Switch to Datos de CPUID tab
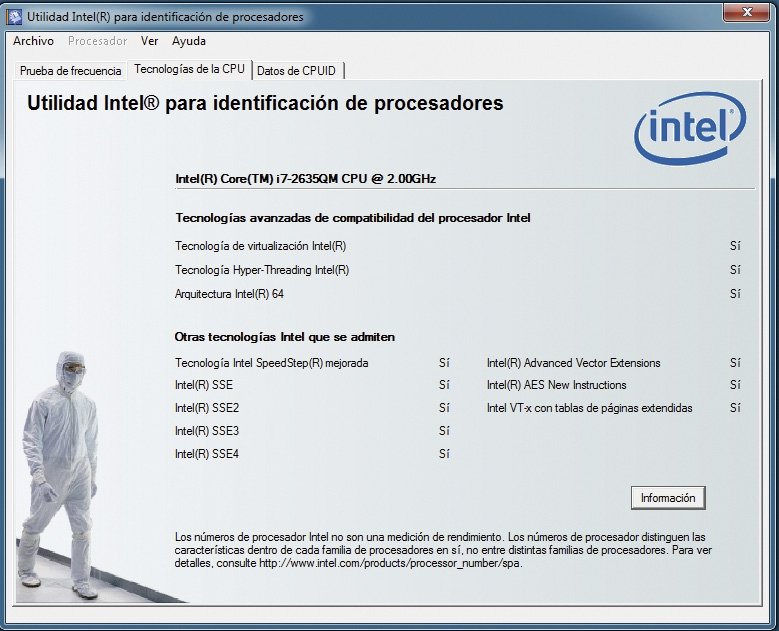The image size is (779, 631). pos(297,71)
